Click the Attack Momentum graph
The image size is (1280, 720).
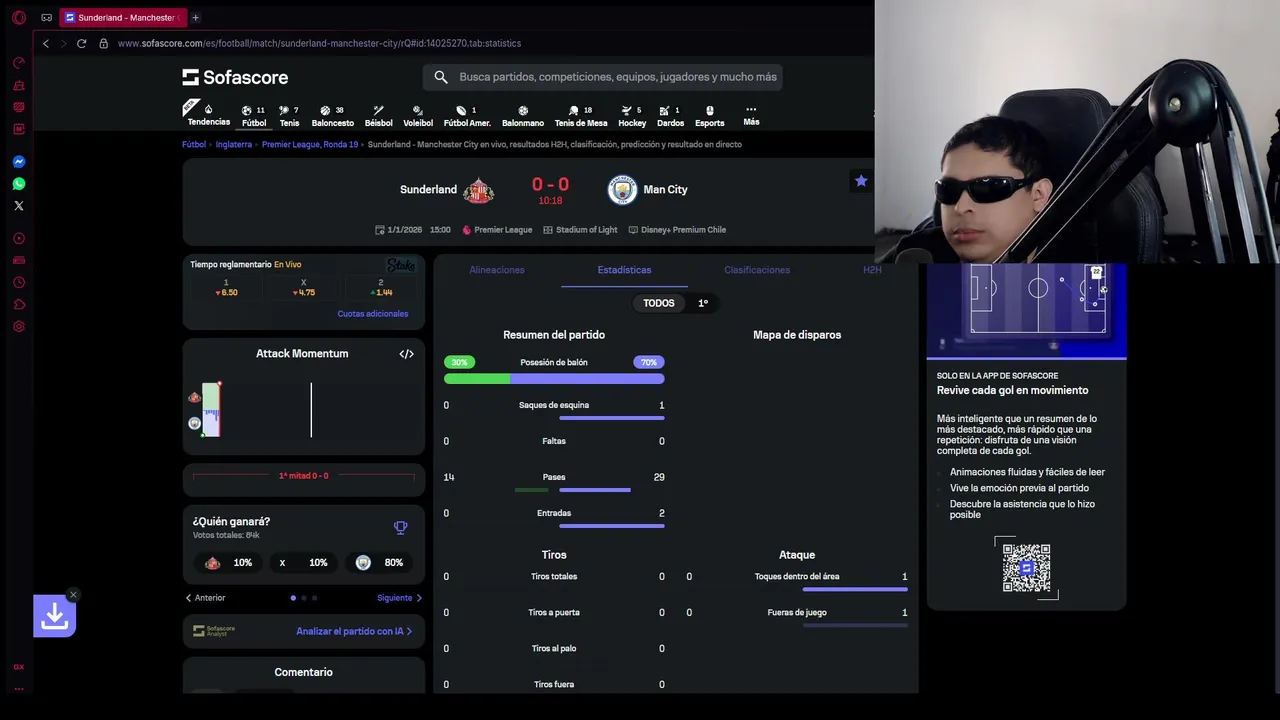point(303,409)
